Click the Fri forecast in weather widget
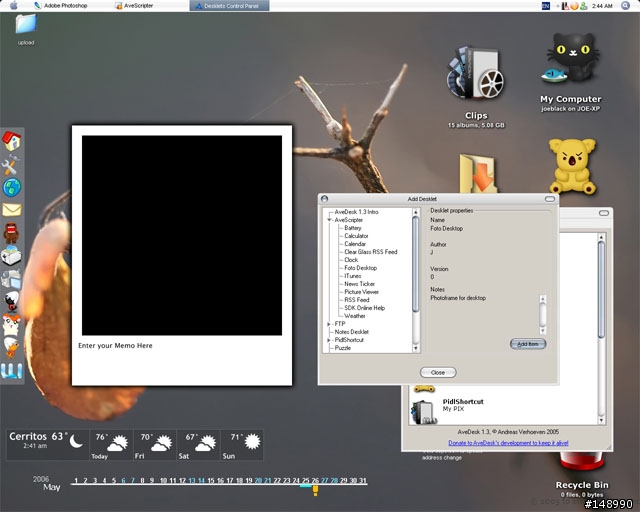Viewport: 640px width, 512px height. 155,444
